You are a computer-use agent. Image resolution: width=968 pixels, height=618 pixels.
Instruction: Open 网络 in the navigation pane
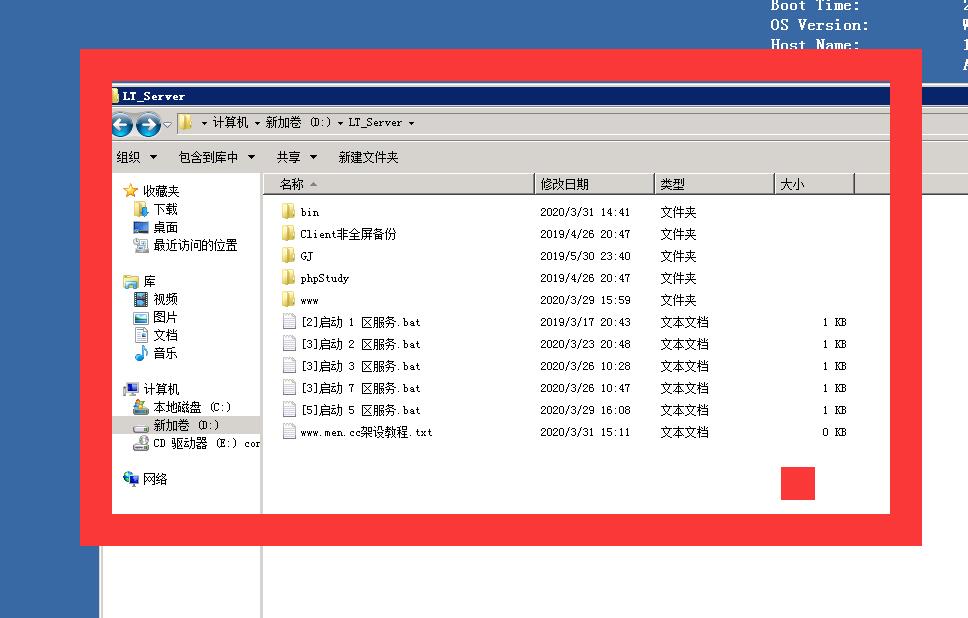coord(155,479)
